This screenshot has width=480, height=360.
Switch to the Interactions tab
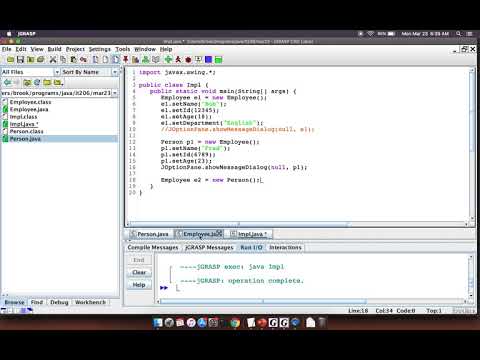click(x=285, y=247)
